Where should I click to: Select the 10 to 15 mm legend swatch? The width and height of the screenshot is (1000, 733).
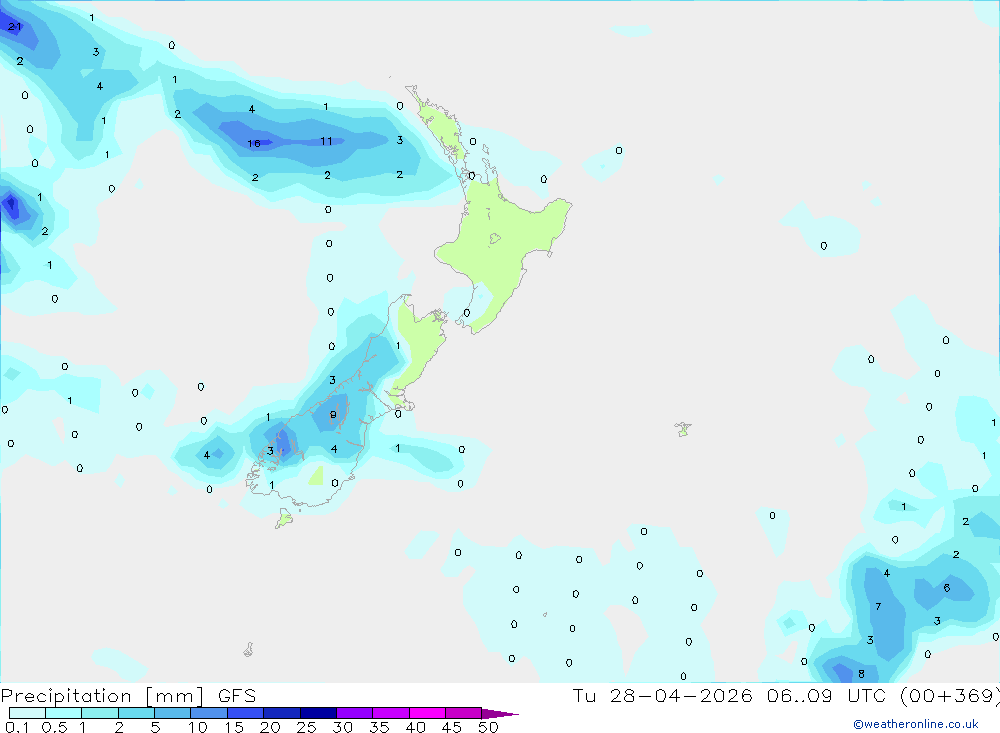pyautogui.click(x=209, y=713)
